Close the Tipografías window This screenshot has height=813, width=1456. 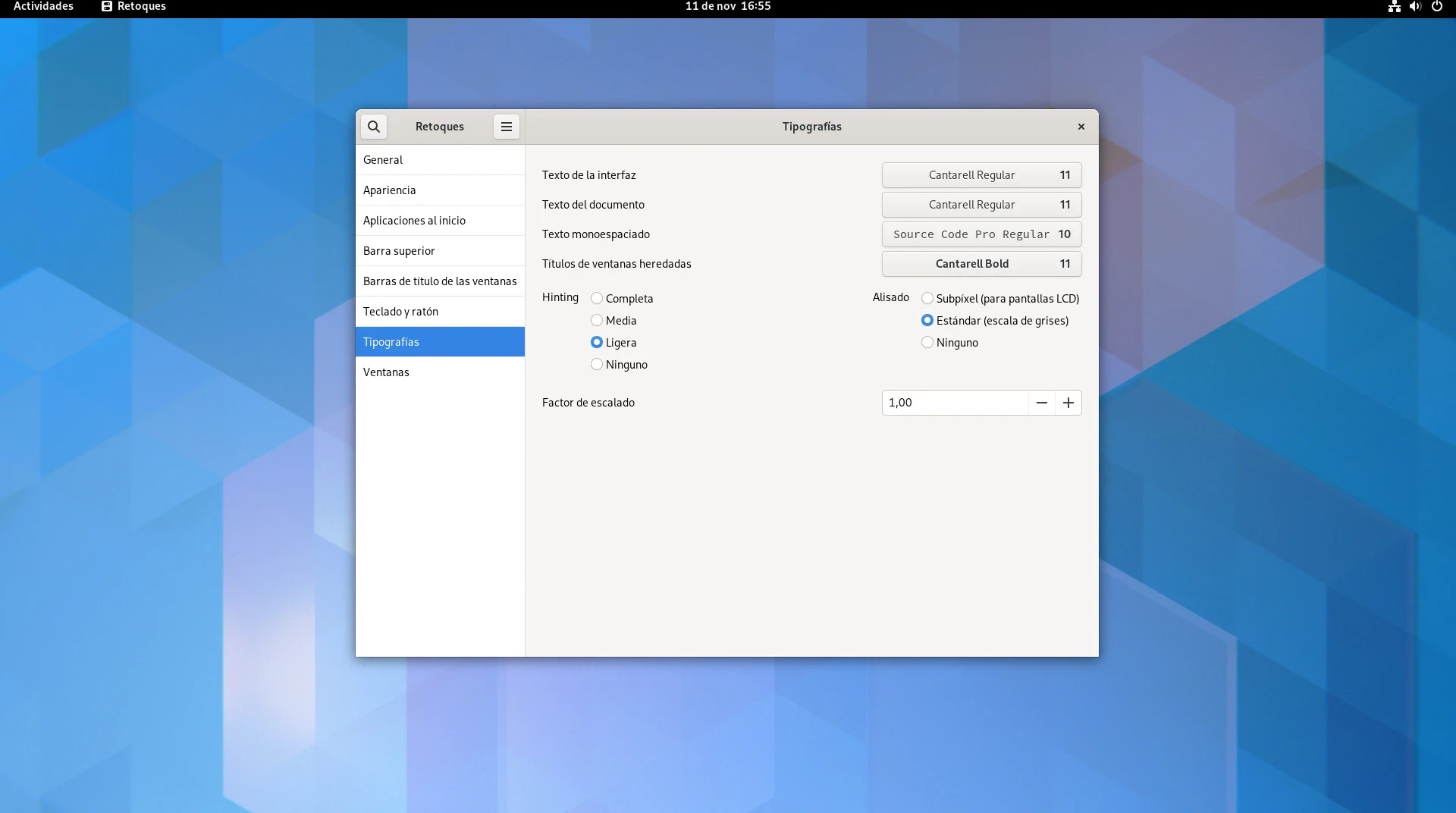tap(1081, 127)
